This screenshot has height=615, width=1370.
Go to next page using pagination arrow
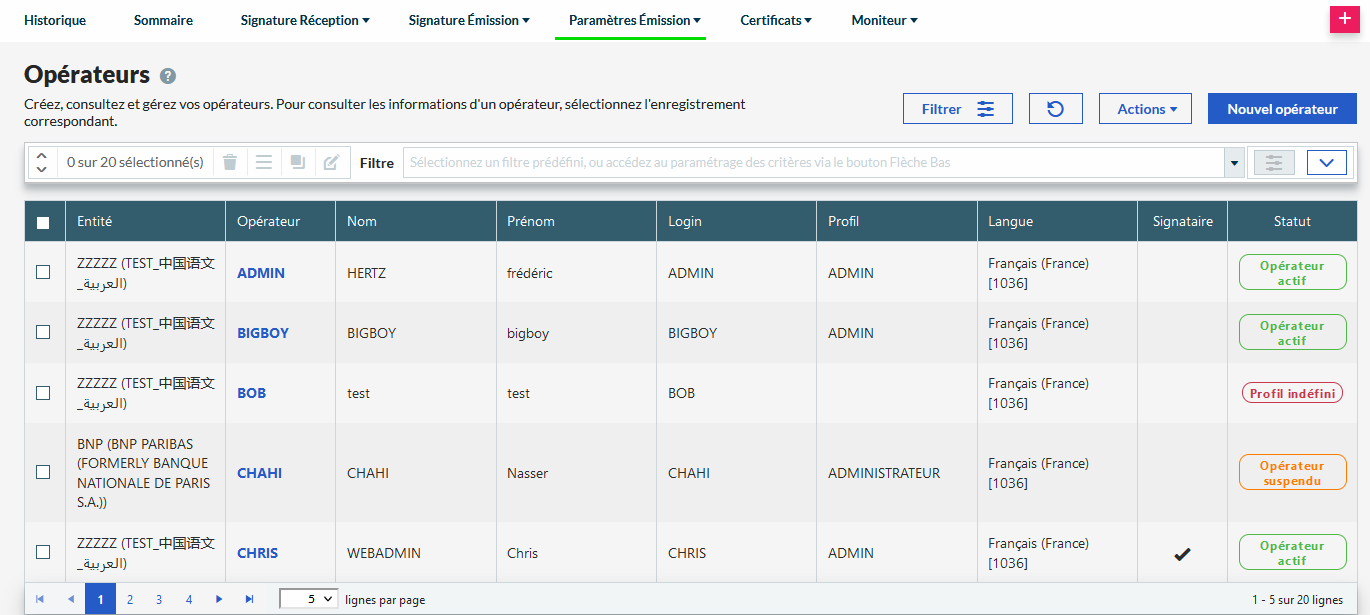pyautogui.click(x=219, y=599)
